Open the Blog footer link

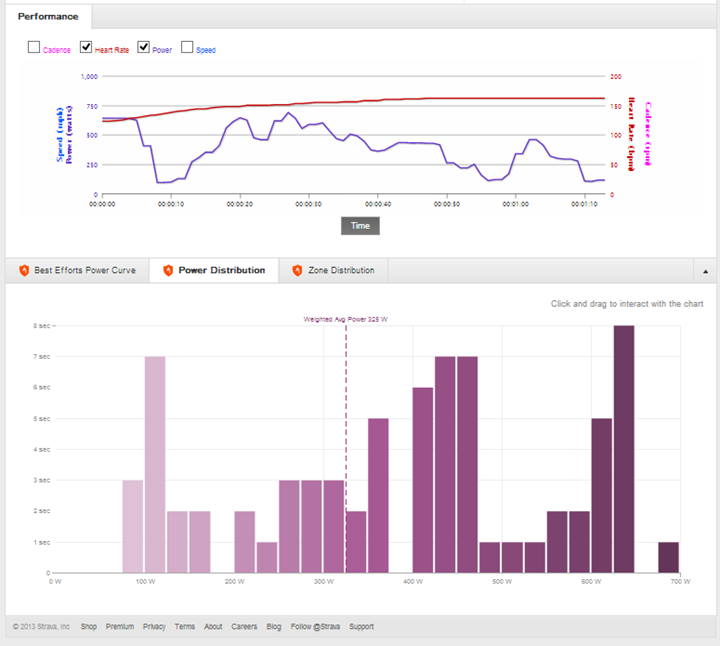pyautogui.click(x=274, y=627)
